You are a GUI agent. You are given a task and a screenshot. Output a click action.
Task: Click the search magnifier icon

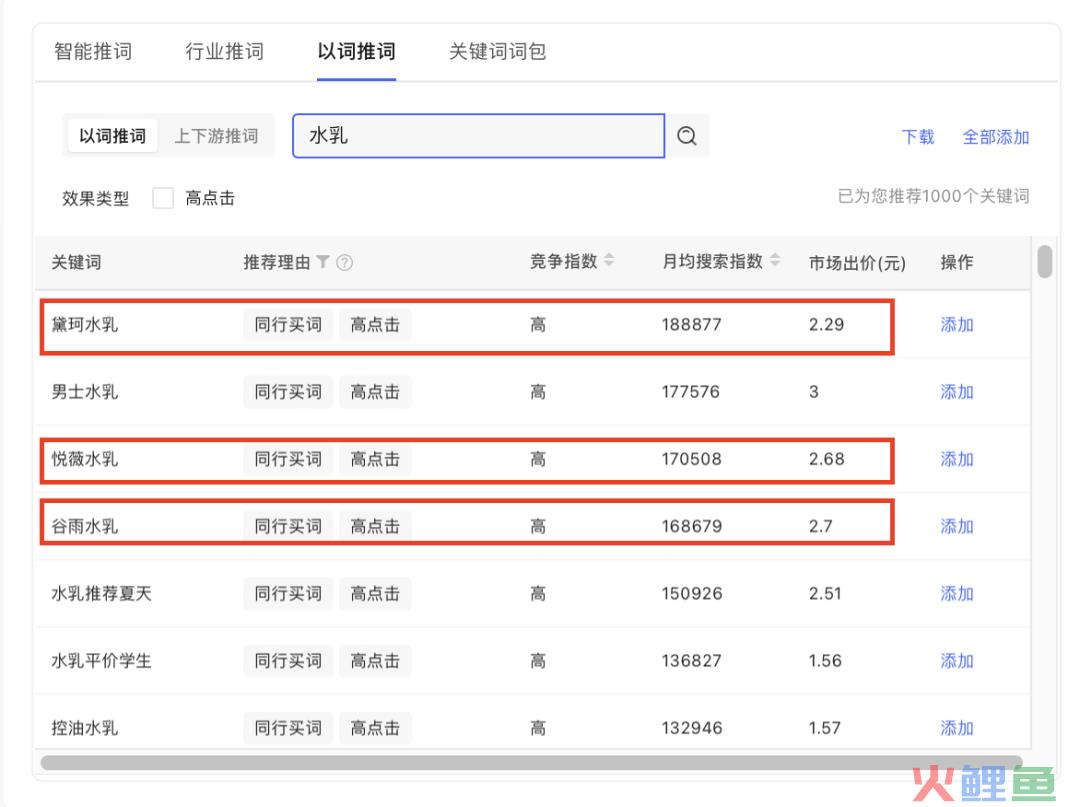(x=687, y=136)
